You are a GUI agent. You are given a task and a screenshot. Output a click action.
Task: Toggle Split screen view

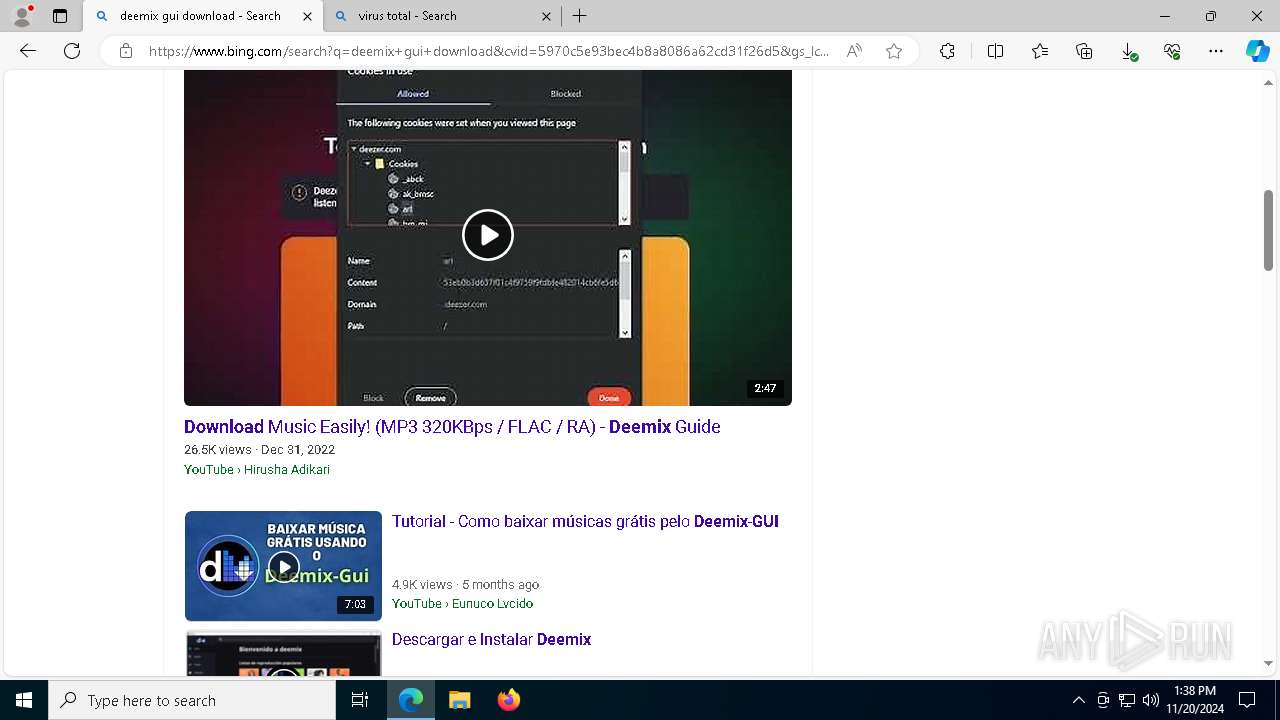995,51
